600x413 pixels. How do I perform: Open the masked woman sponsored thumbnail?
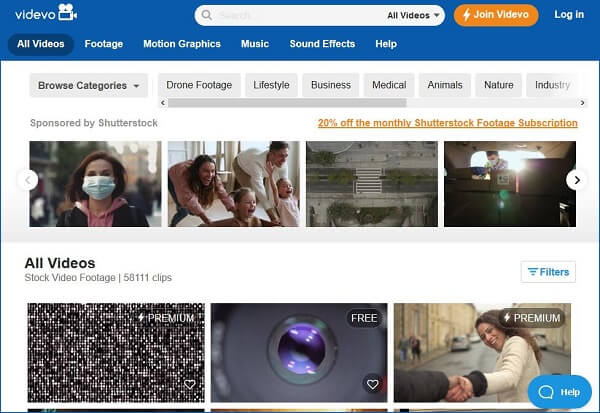point(95,184)
